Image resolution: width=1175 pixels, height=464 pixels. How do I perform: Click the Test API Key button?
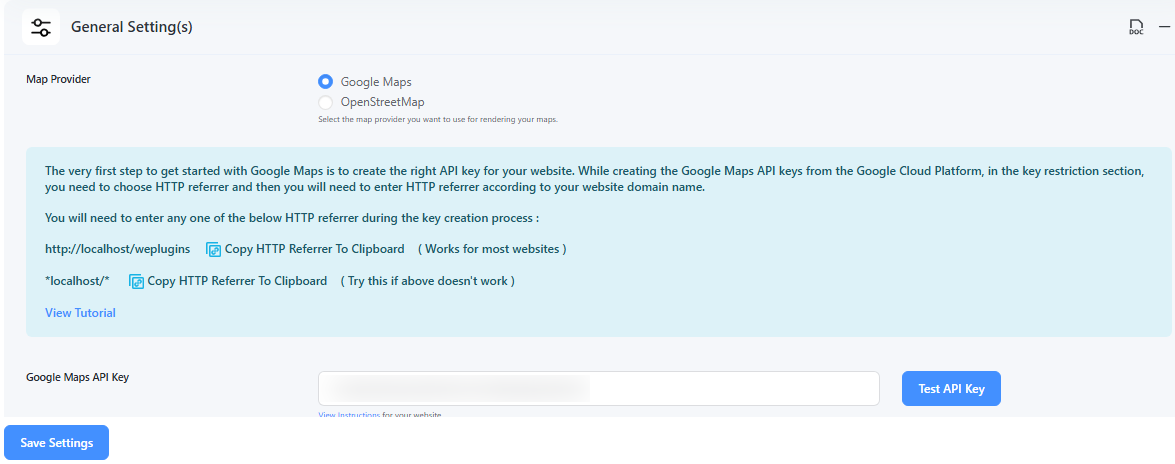click(x=951, y=388)
